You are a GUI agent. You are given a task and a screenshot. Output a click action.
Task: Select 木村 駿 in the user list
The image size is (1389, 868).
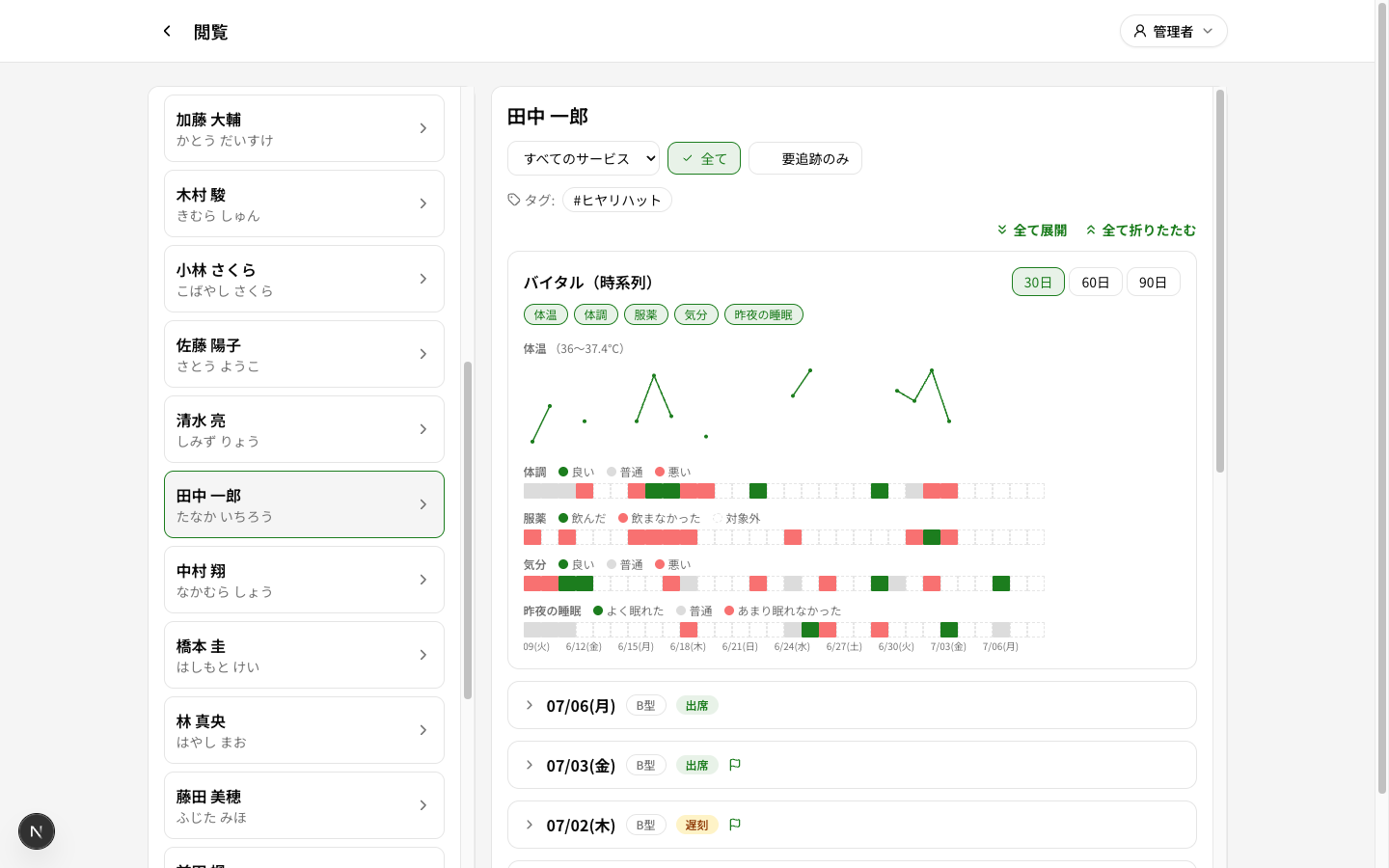pyautogui.click(x=304, y=203)
